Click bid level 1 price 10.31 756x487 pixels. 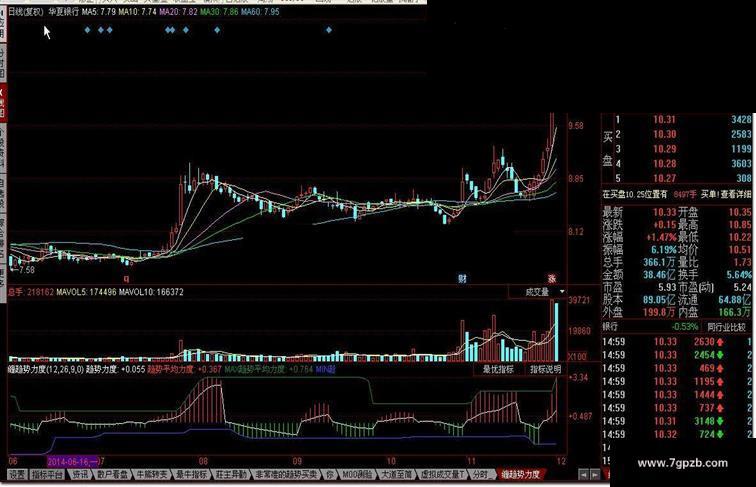tap(664, 120)
